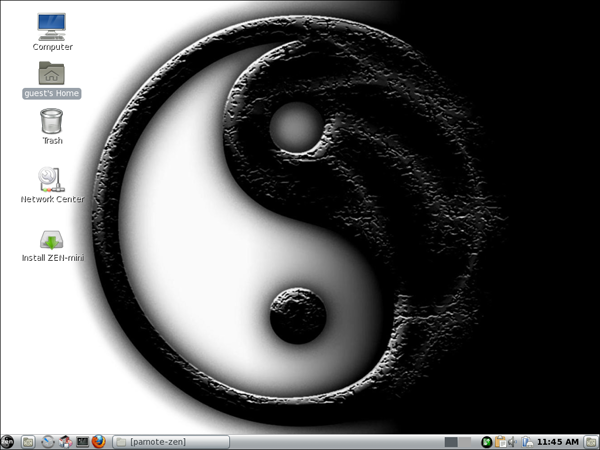Click the green tray status icon

[x=487, y=441]
